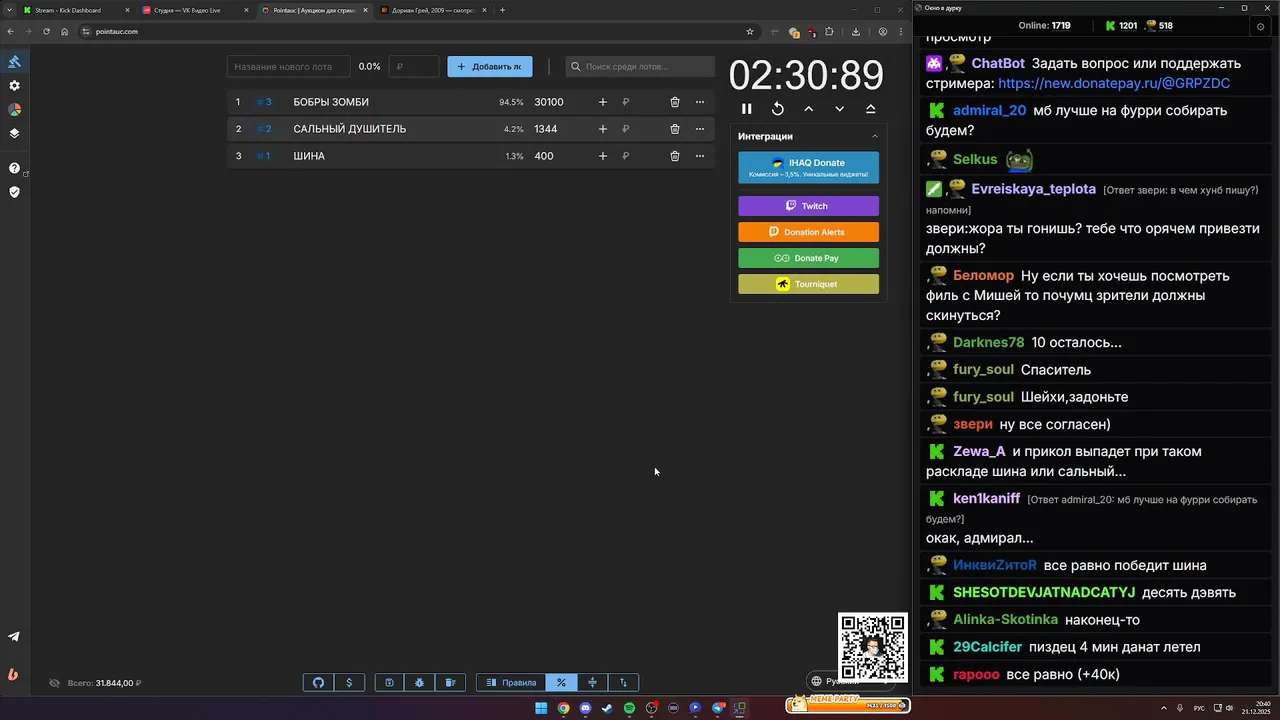
Task: Connect the Donate Pay integration
Action: [x=808, y=258]
